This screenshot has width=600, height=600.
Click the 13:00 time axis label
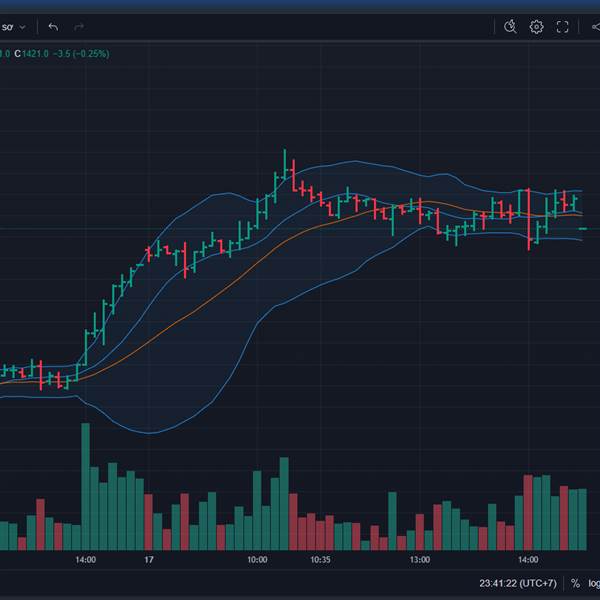click(x=420, y=560)
